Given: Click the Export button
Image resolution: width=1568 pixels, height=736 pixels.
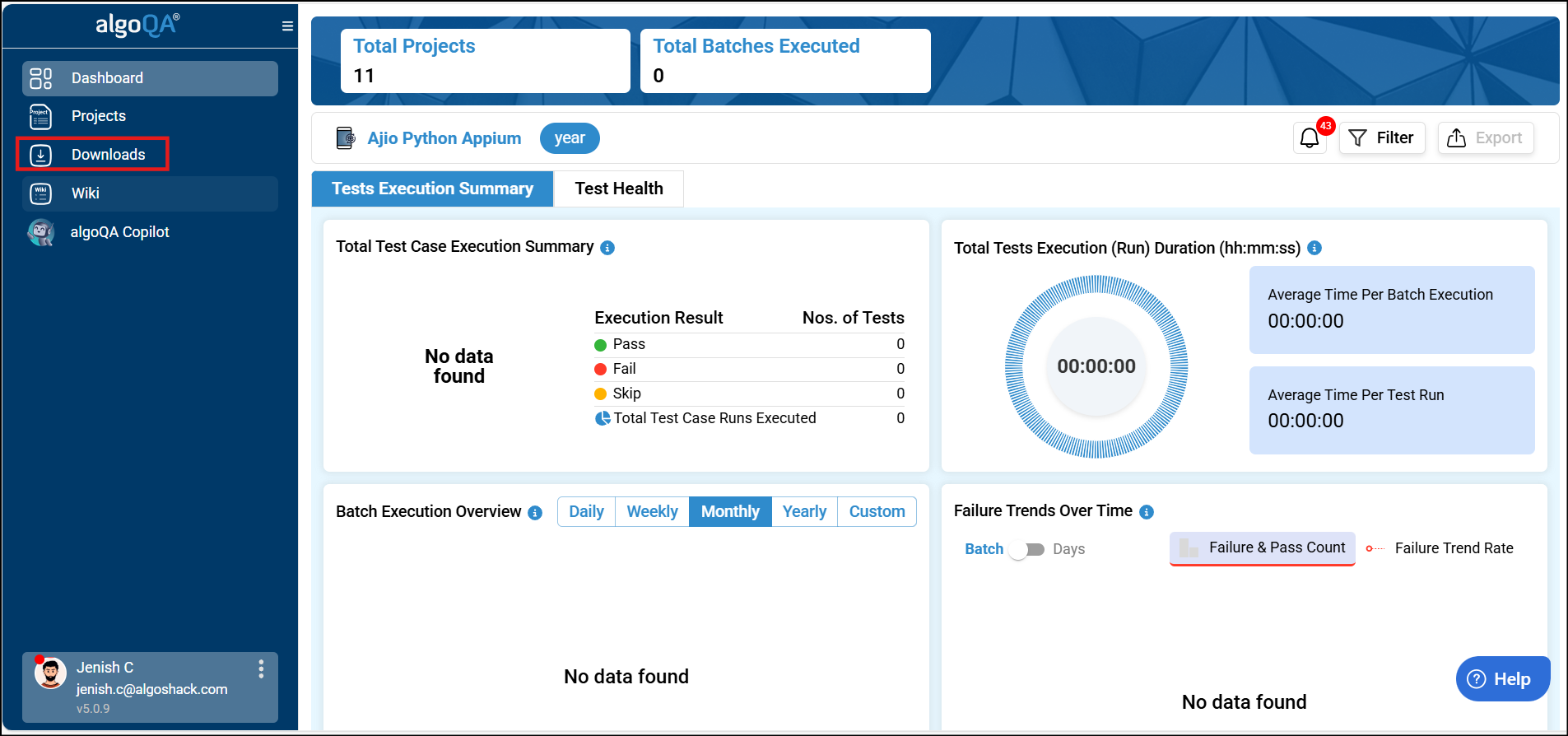Looking at the screenshot, I should (x=1485, y=138).
